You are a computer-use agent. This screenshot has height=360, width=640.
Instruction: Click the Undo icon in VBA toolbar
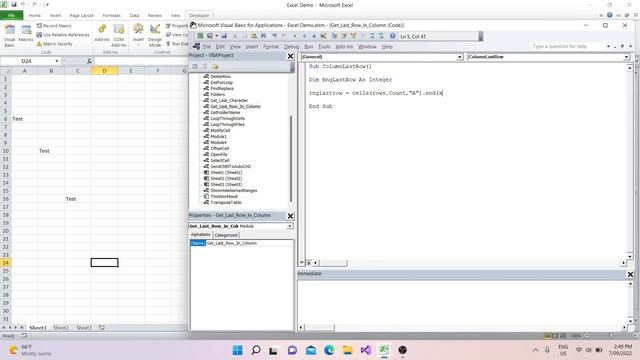click(275, 36)
